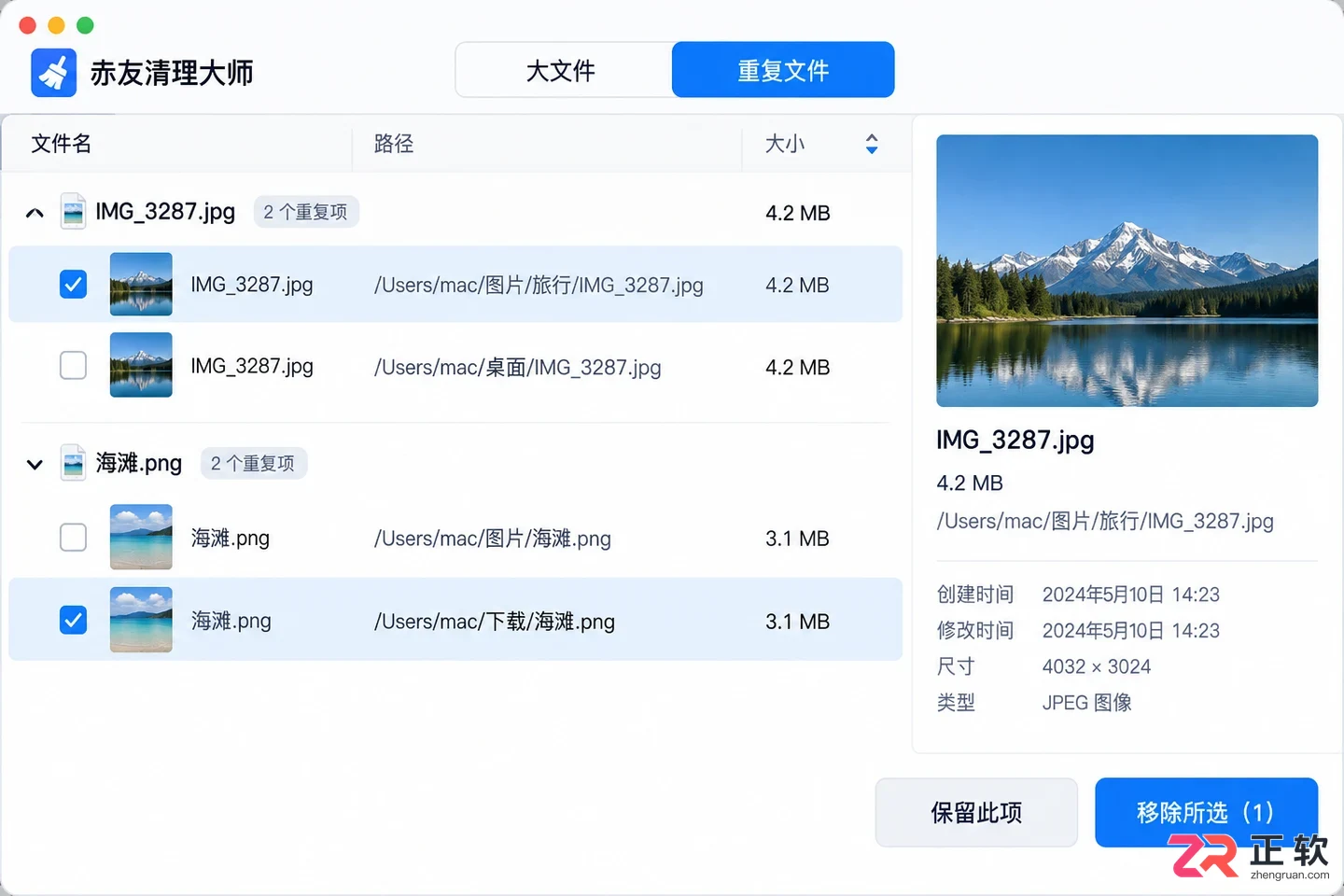Click the file icon beside the 海滩.png group

coord(73,463)
